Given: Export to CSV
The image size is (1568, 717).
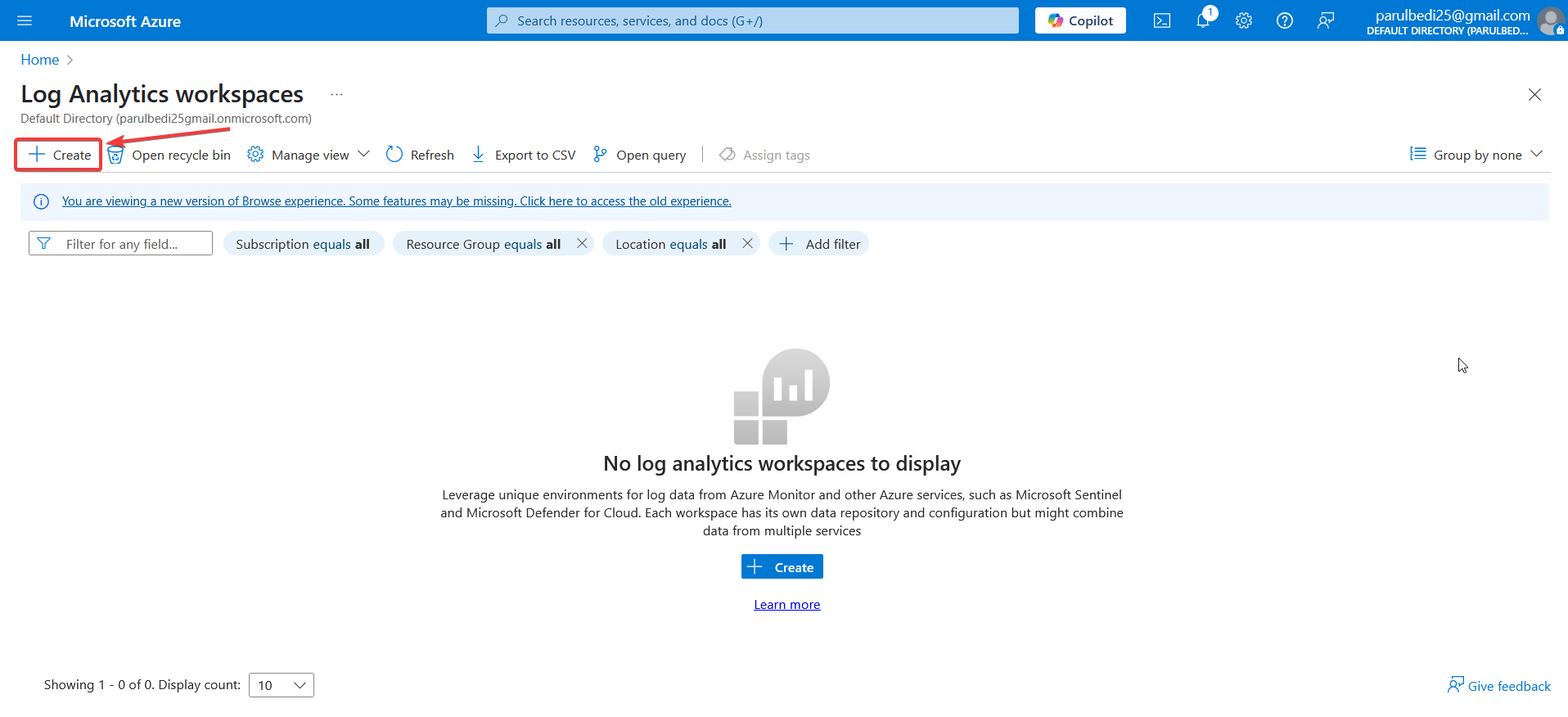Looking at the screenshot, I should (524, 155).
